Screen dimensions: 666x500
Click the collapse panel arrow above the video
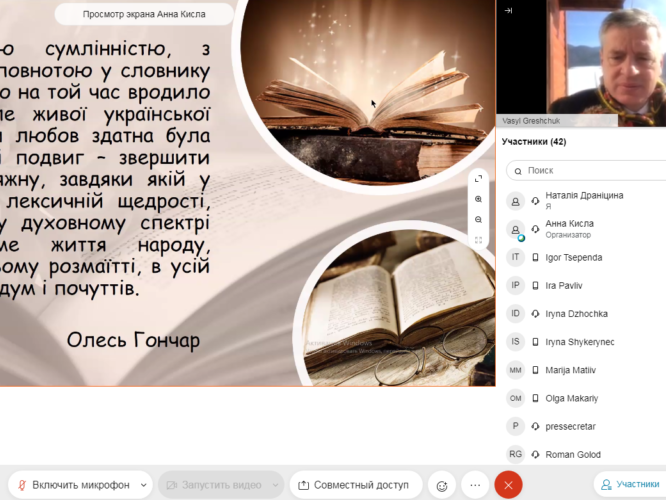[x=508, y=10]
